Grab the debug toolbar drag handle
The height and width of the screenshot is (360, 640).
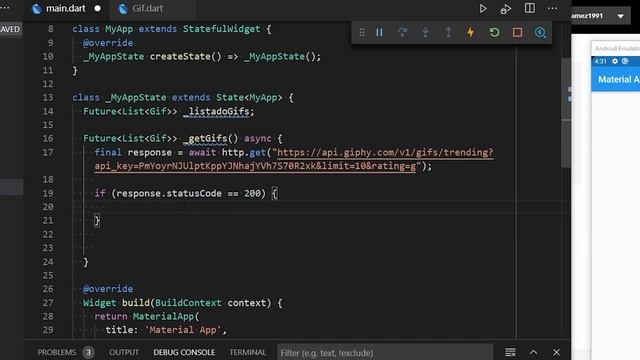click(362, 32)
